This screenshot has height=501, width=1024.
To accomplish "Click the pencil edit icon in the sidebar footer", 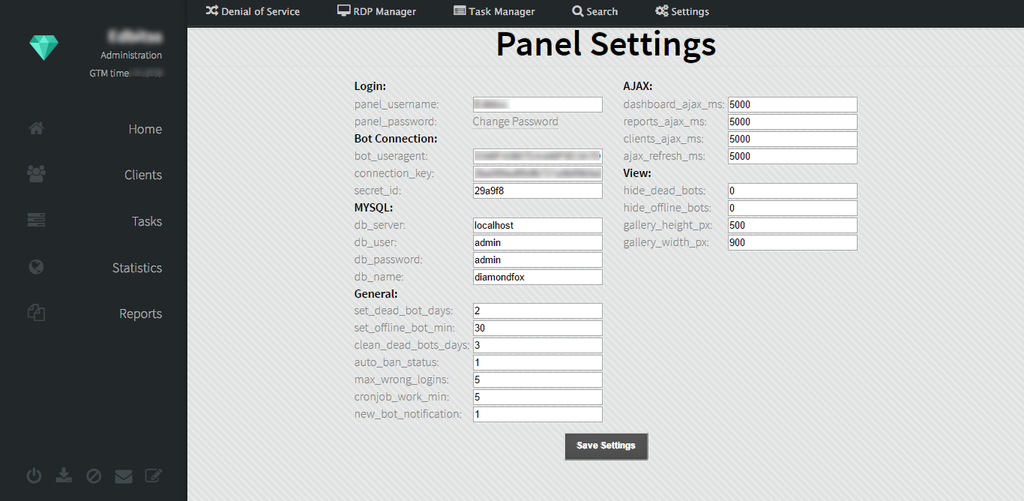I will click(153, 476).
